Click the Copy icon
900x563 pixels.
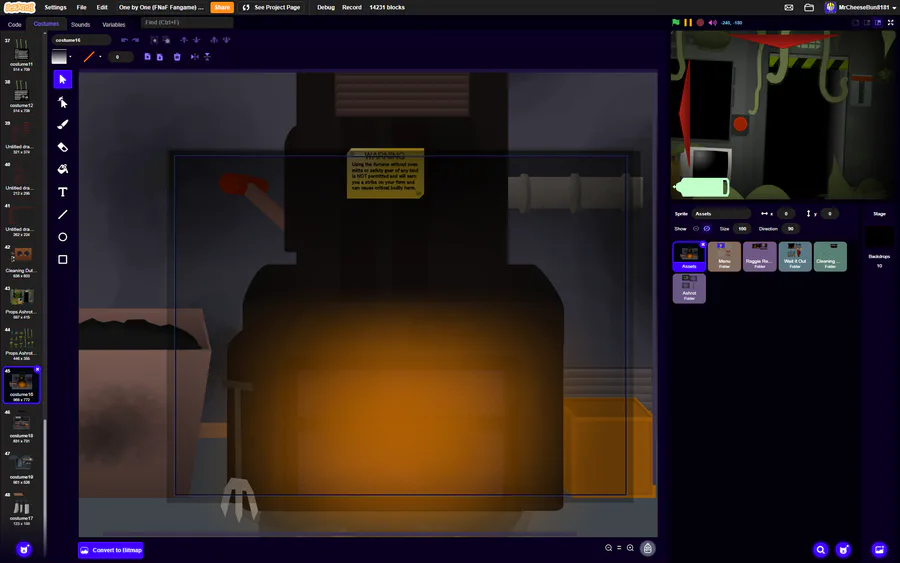[148, 57]
